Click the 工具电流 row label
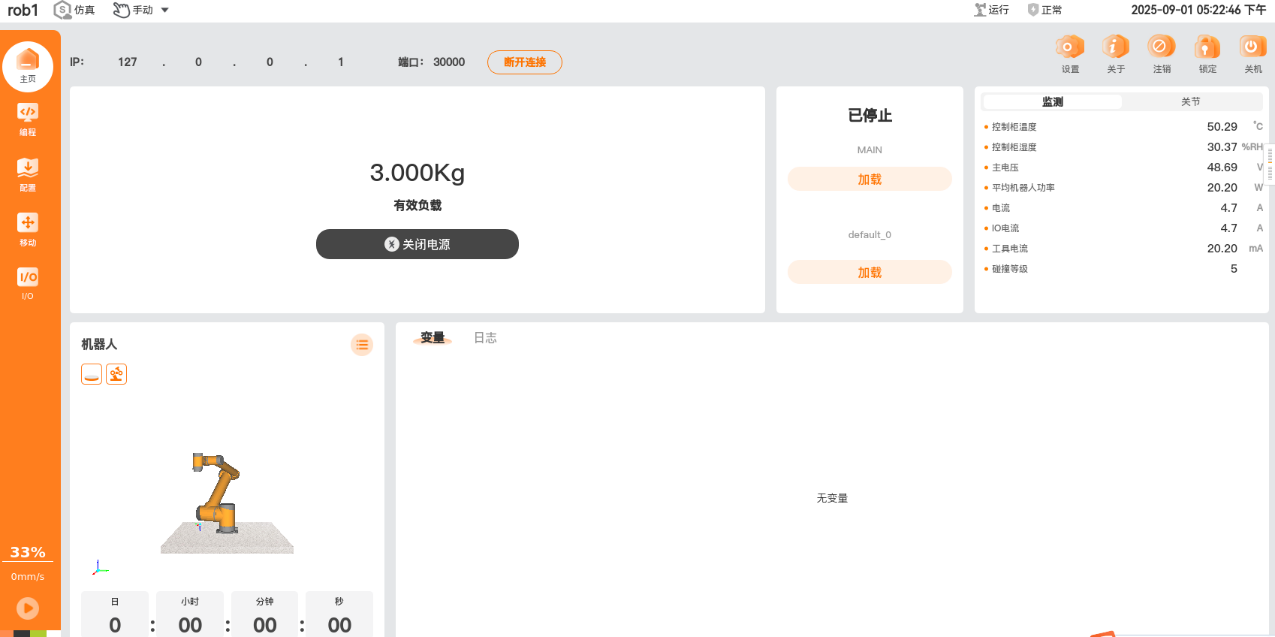This screenshot has height=637, width=1275. (1009, 248)
